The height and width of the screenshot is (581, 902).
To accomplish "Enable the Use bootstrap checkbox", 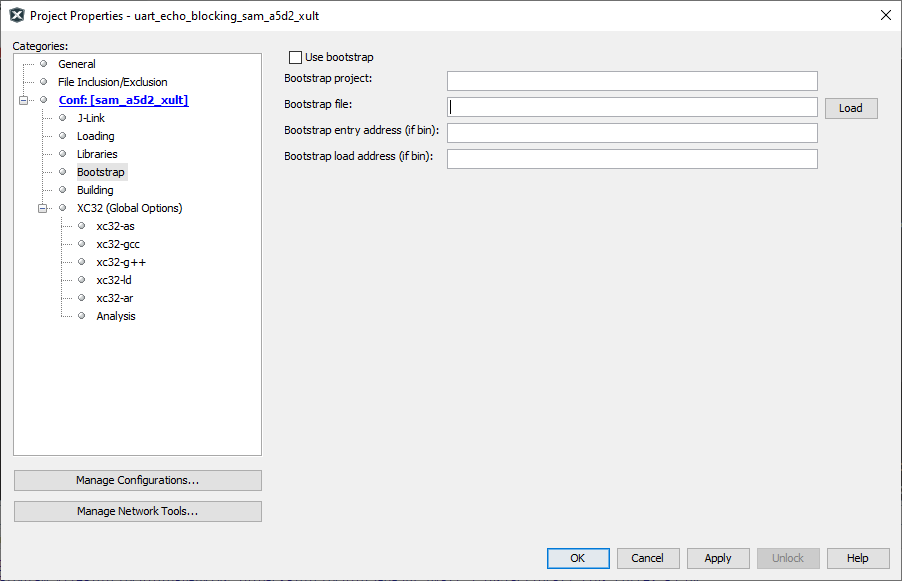I will click(295, 58).
